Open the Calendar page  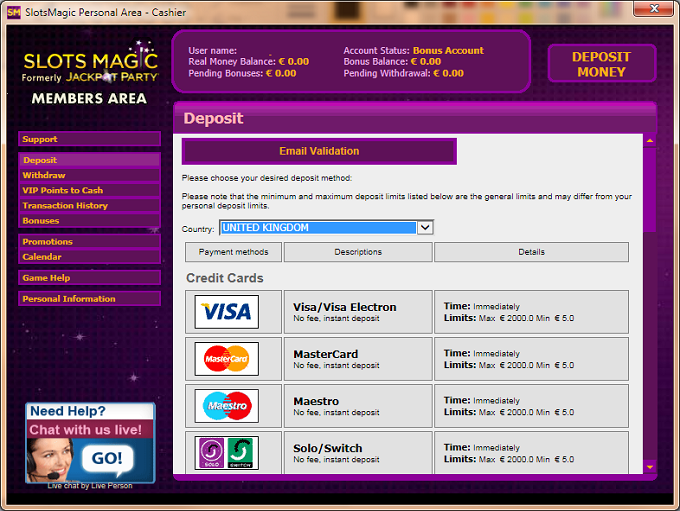(x=89, y=257)
